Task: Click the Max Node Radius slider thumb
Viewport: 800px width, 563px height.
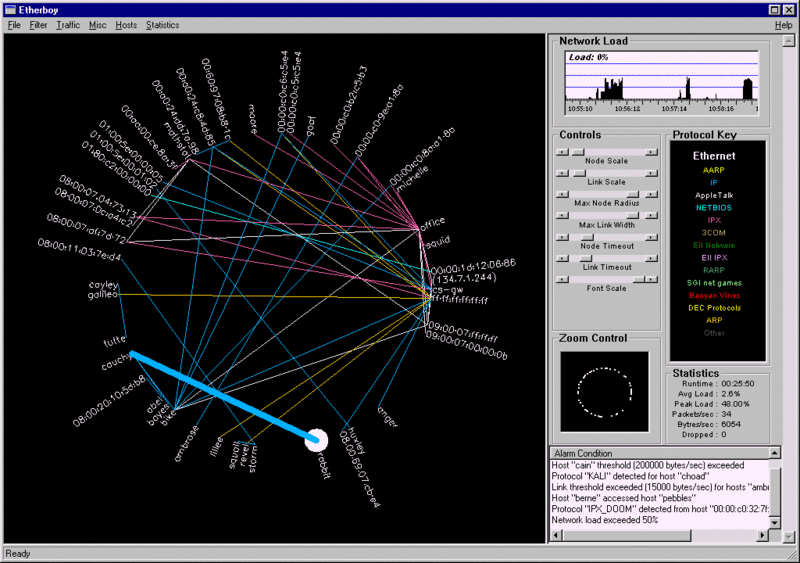Action: (x=633, y=194)
